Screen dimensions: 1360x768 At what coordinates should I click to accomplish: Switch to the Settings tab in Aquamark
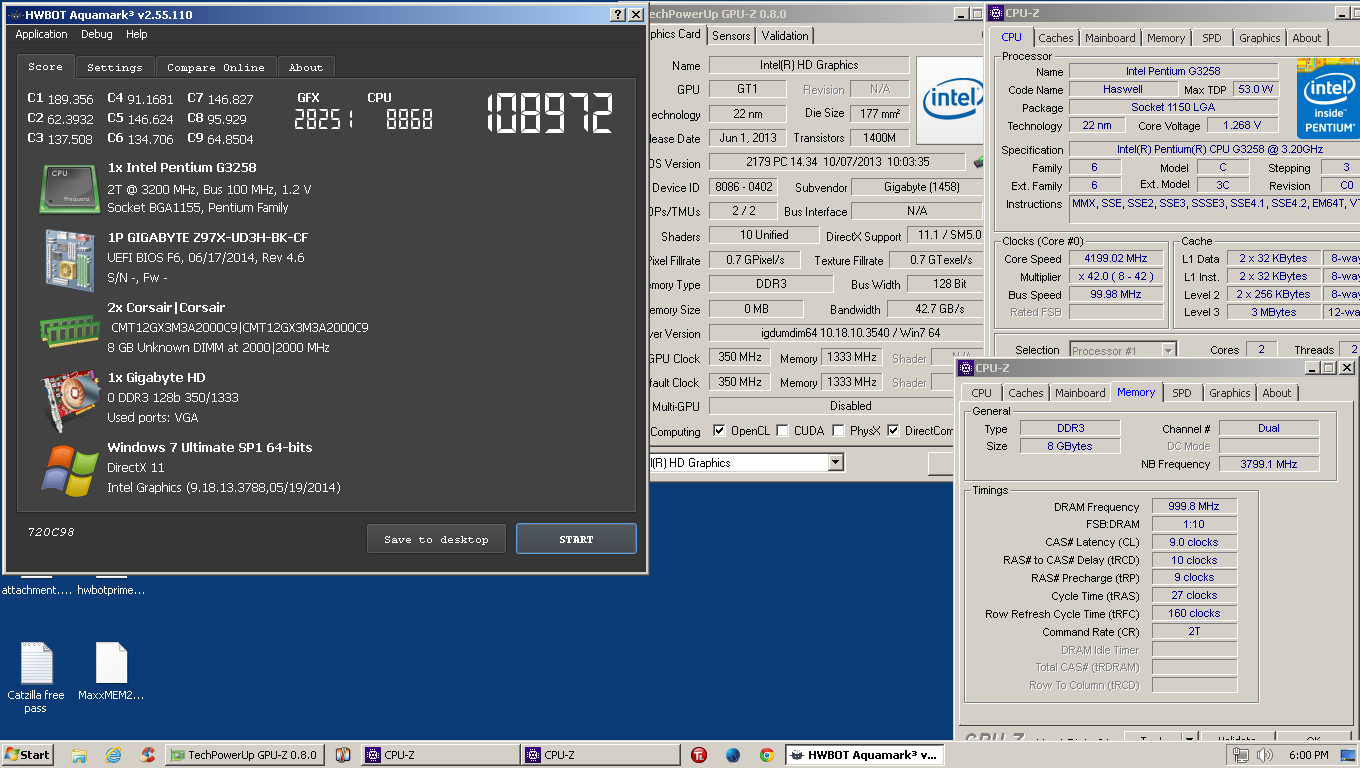click(x=115, y=67)
